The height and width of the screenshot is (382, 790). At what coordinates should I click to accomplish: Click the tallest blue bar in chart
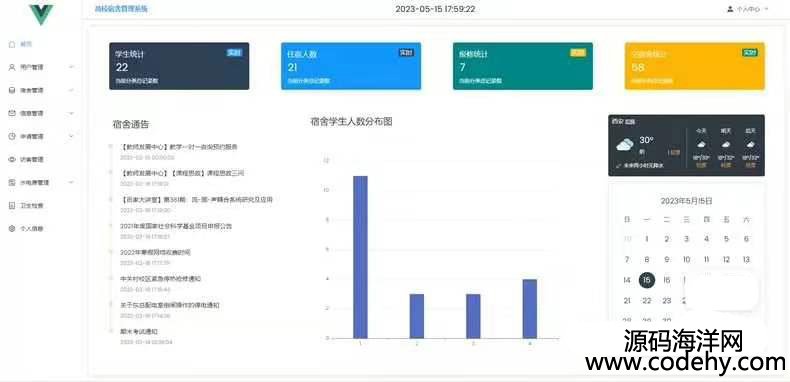click(x=360, y=257)
